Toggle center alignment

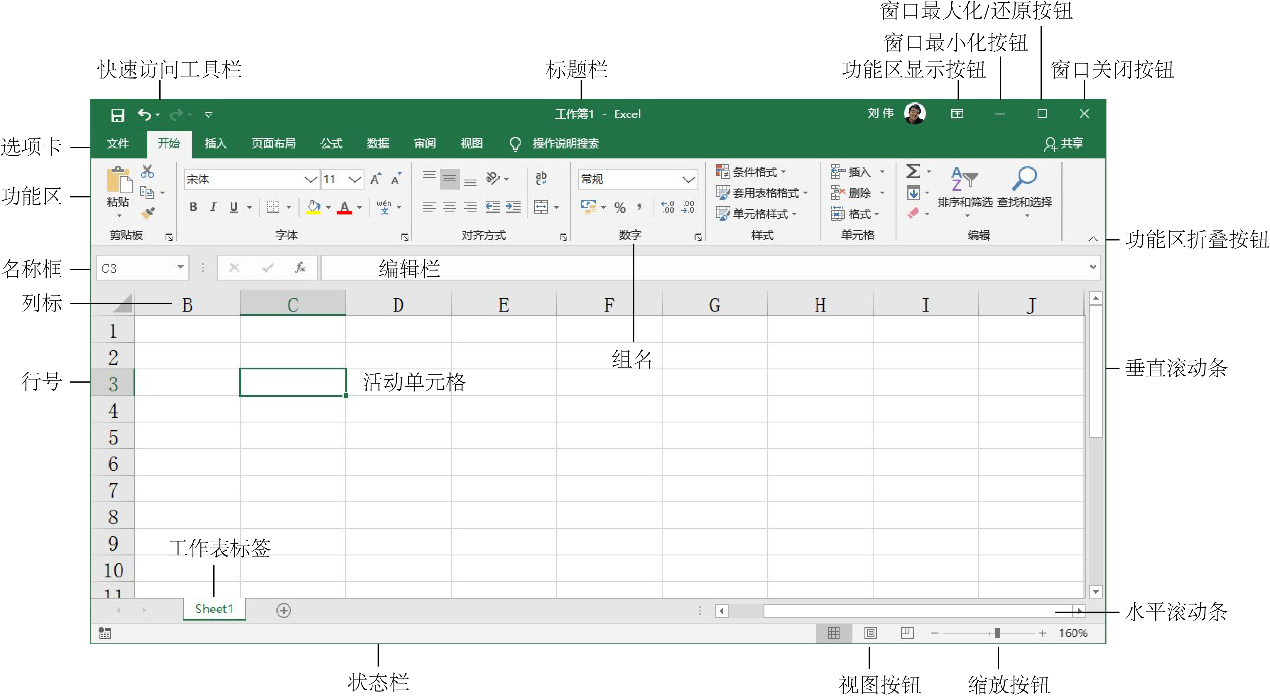coord(448,207)
